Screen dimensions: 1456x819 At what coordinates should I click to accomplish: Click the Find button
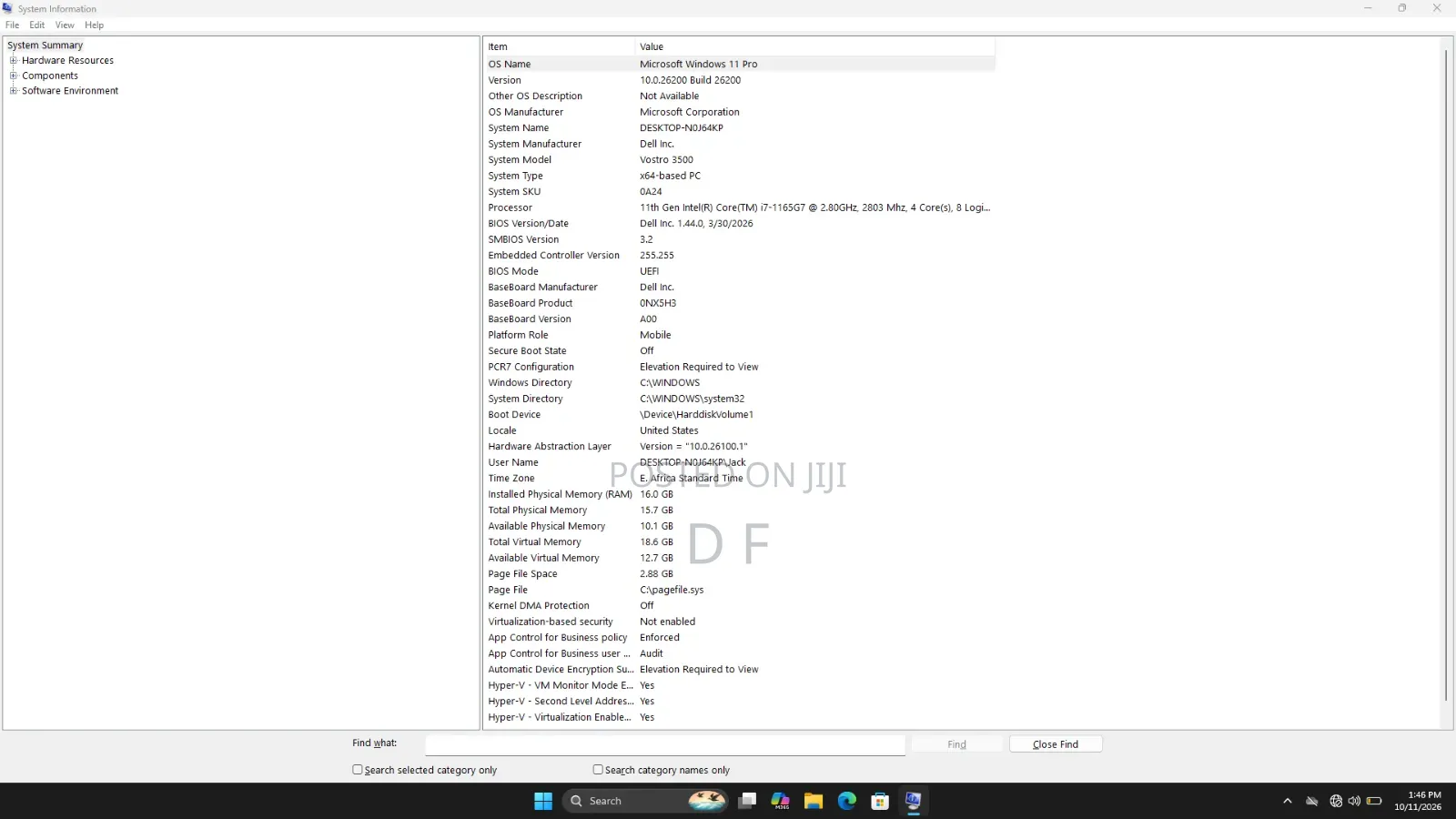(x=956, y=744)
